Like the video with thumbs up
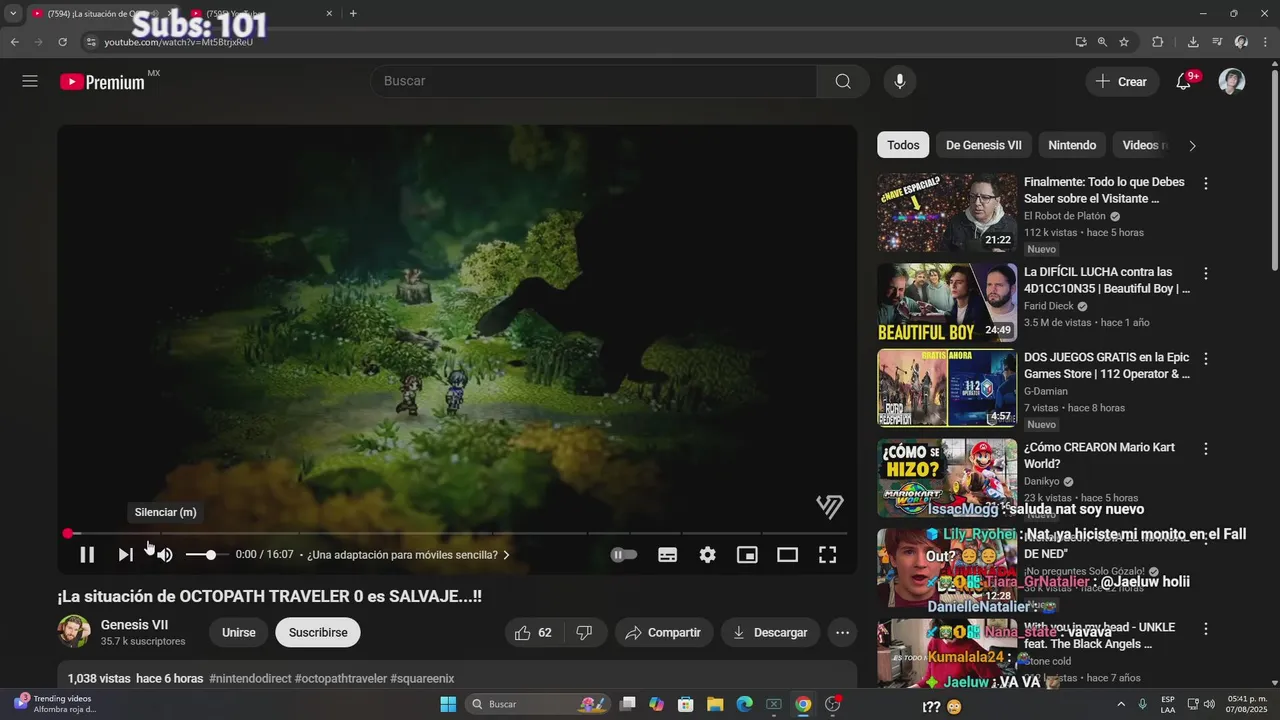The height and width of the screenshot is (720, 1280). pyautogui.click(x=534, y=633)
